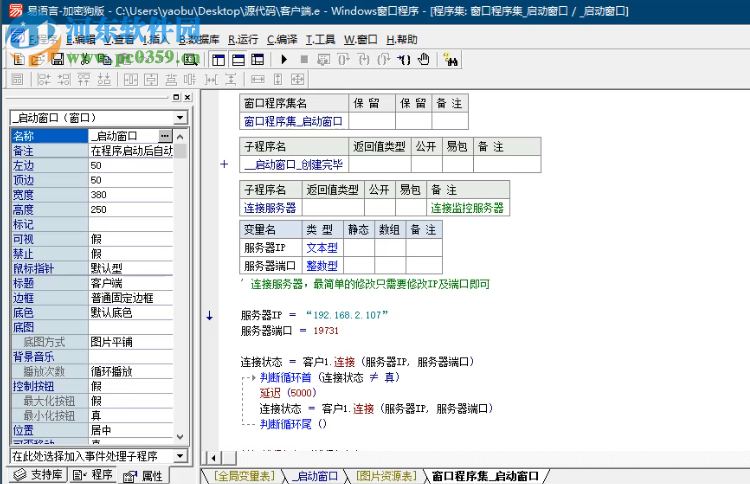Click the ellipsis button beside 名称 value
This screenshot has height=484, width=750.
pos(165,136)
